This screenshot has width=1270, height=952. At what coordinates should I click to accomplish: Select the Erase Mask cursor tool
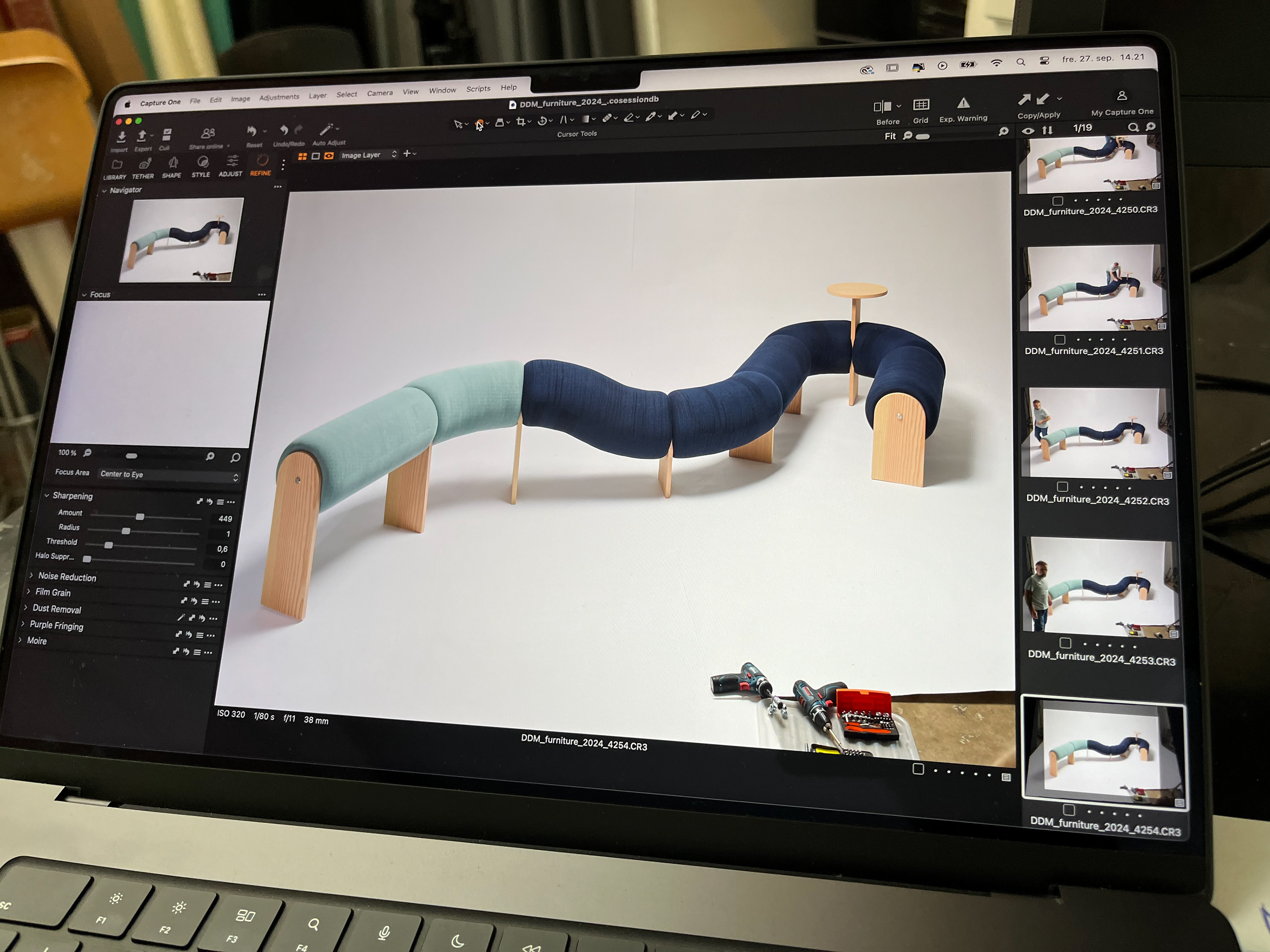click(x=629, y=118)
